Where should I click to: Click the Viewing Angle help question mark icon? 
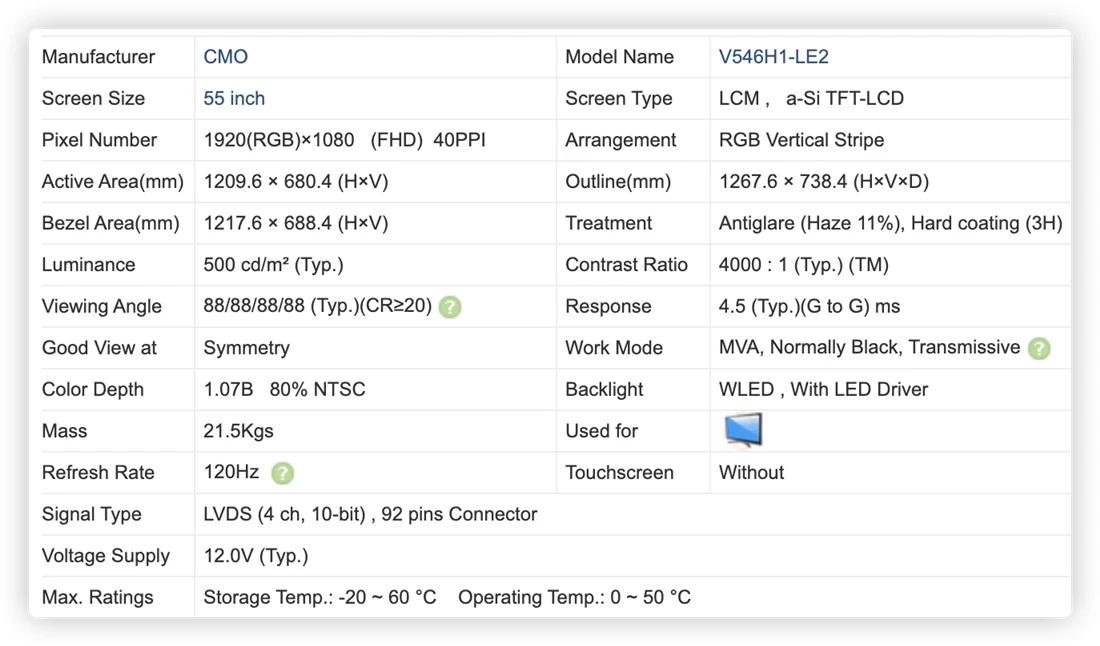point(450,307)
